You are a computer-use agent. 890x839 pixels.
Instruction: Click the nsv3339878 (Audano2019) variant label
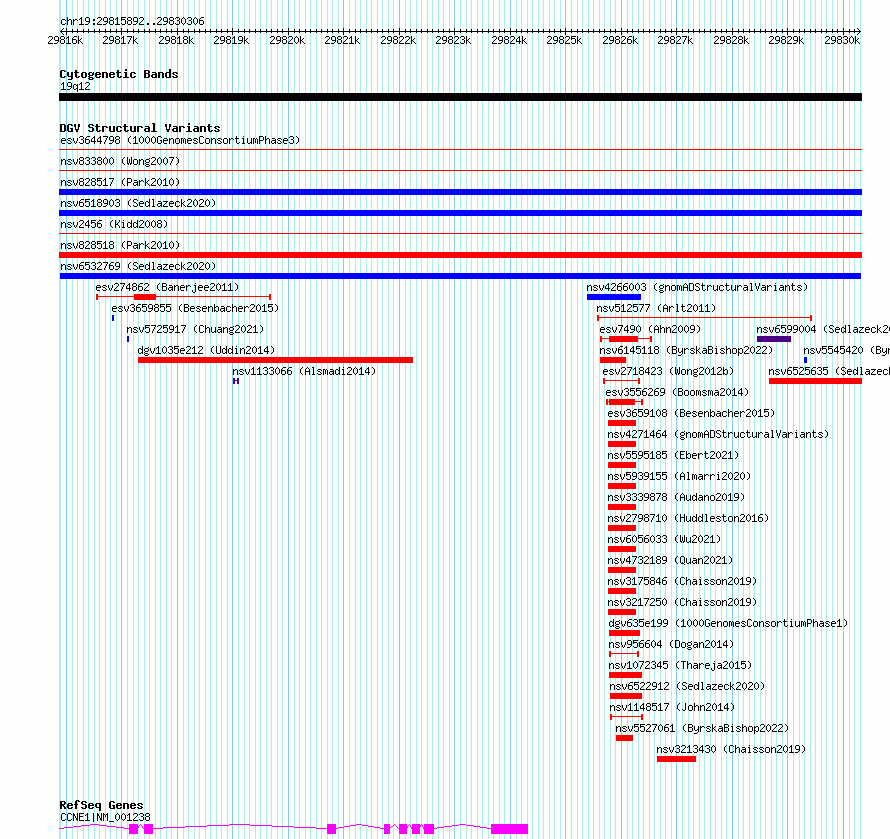coord(676,497)
